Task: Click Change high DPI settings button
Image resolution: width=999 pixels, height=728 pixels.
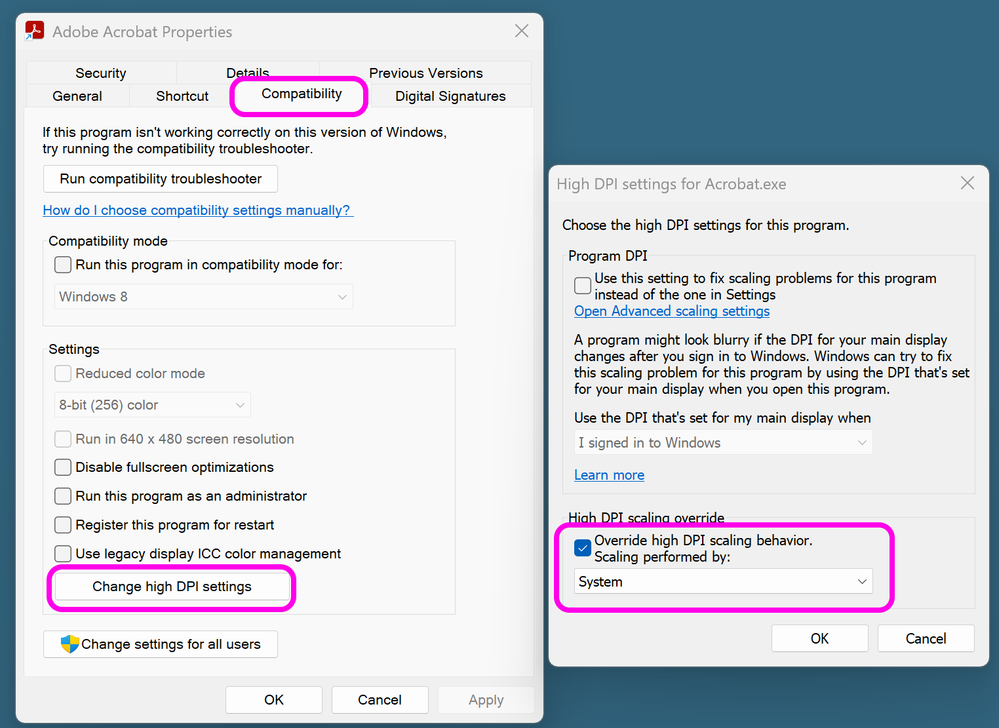Action: 172,587
